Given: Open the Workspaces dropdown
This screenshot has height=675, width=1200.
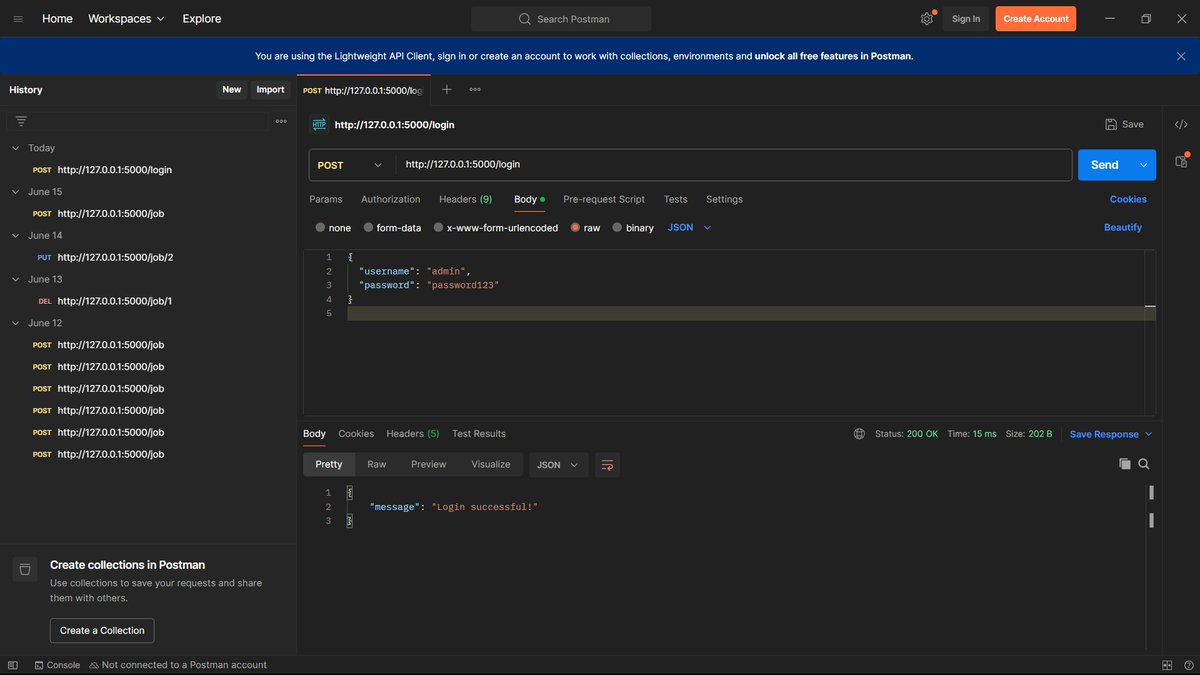Looking at the screenshot, I should (x=126, y=19).
